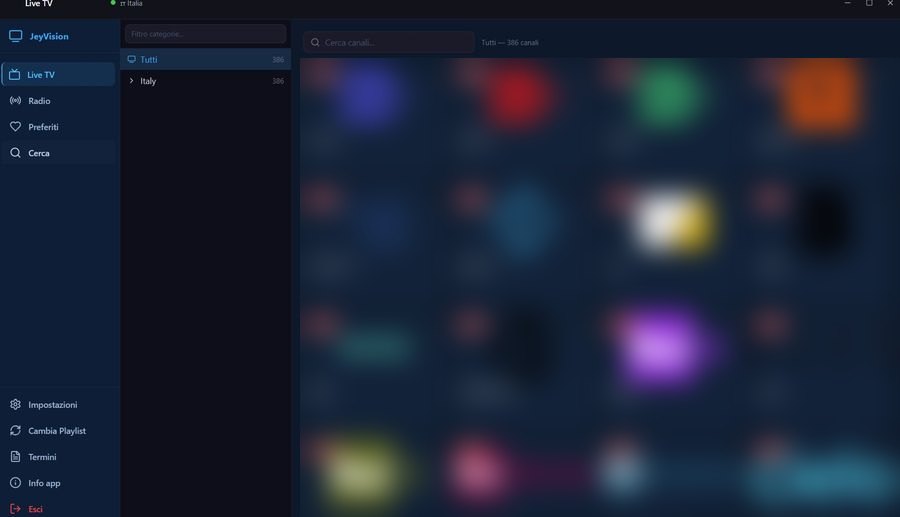
Task: Open Impostazioni settings
Action: [59, 405]
